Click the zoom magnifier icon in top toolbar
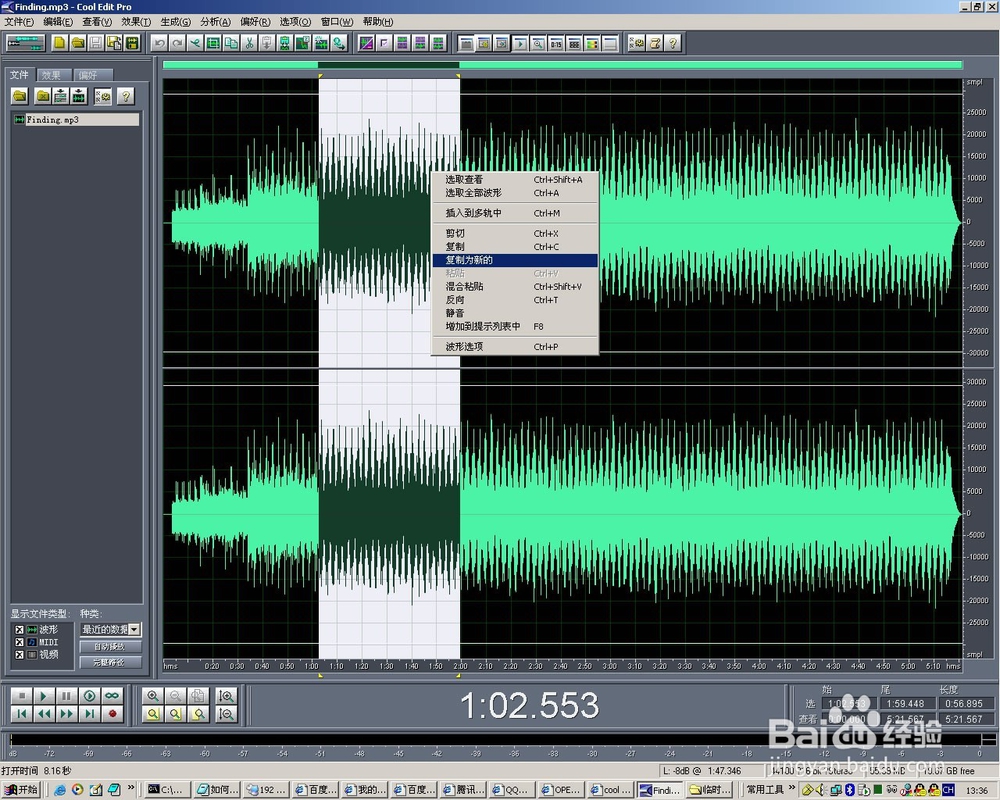Viewport: 1000px width, 800px height. pyautogui.click(x=538, y=43)
